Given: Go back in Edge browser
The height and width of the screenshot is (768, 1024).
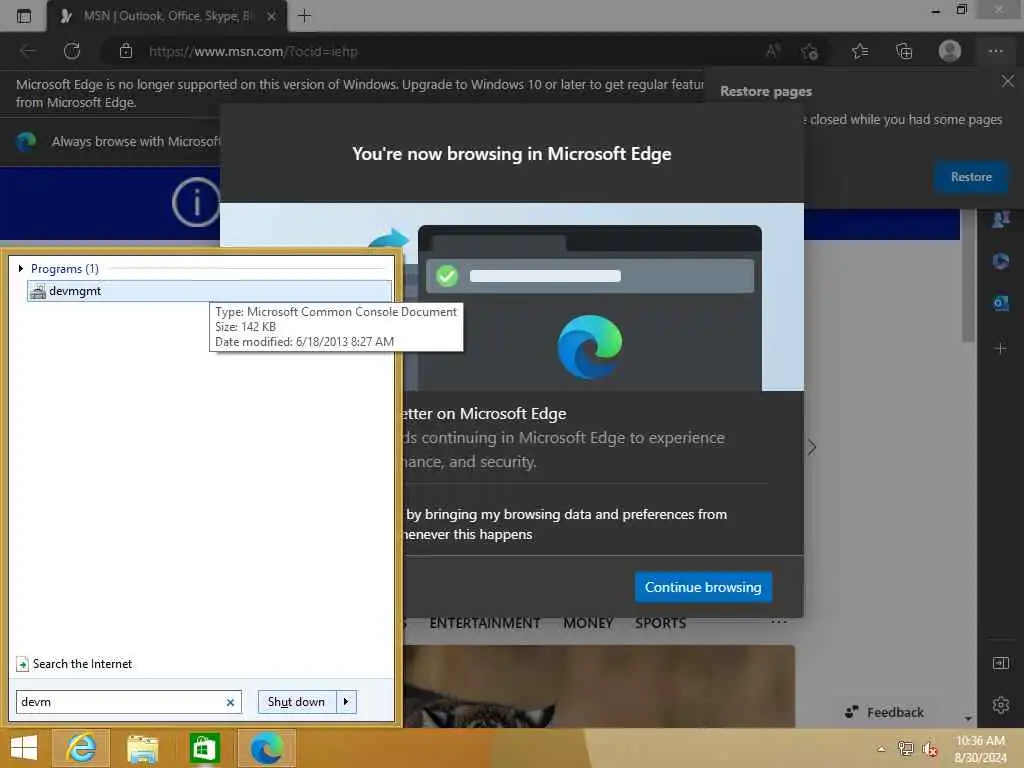Looking at the screenshot, I should pos(27,51).
